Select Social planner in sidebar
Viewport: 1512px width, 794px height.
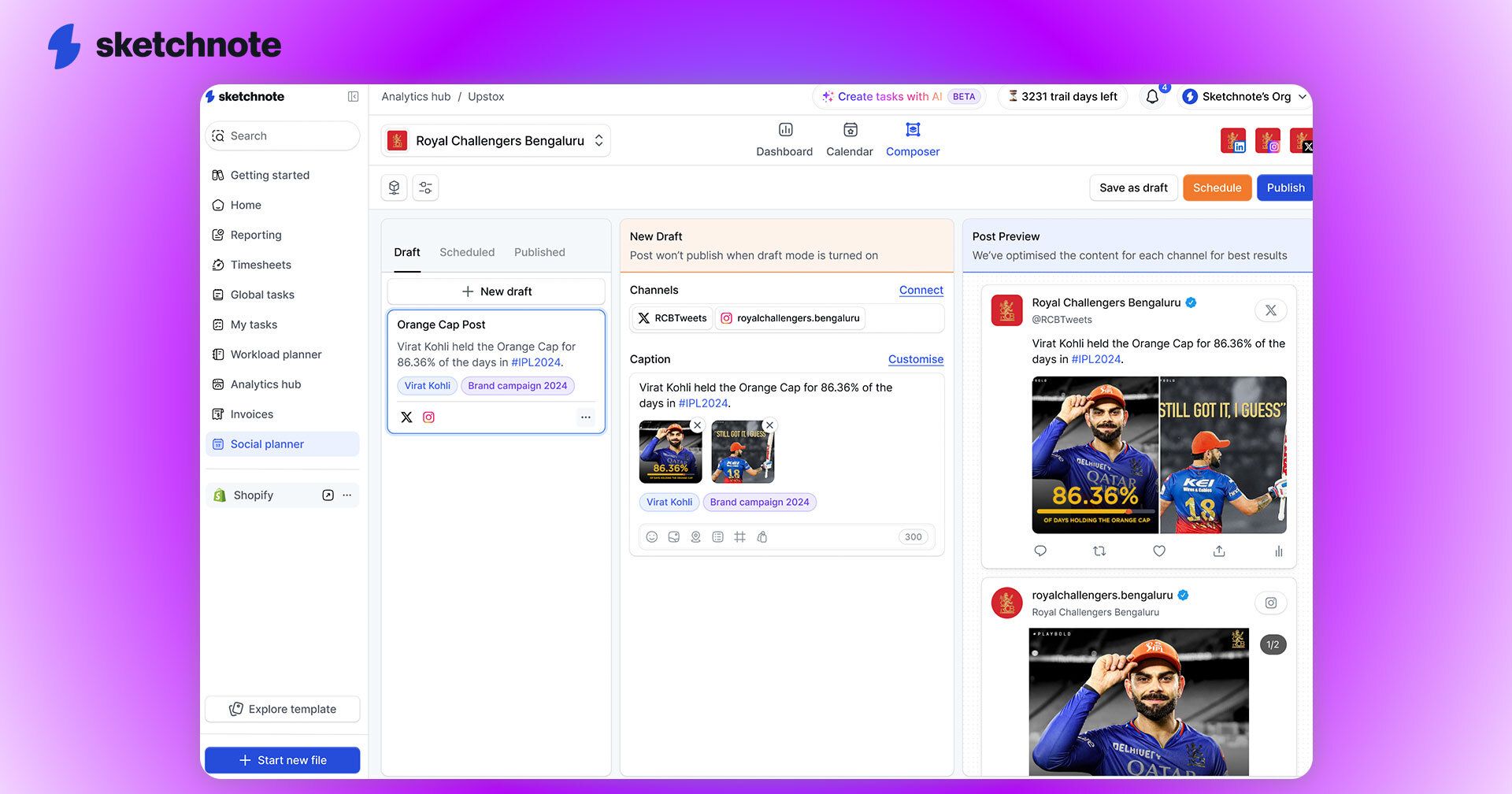click(283, 444)
